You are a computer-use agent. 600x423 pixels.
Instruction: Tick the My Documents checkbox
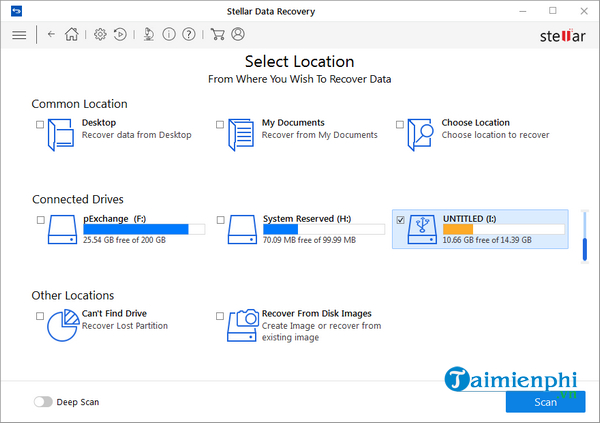point(220,125)
